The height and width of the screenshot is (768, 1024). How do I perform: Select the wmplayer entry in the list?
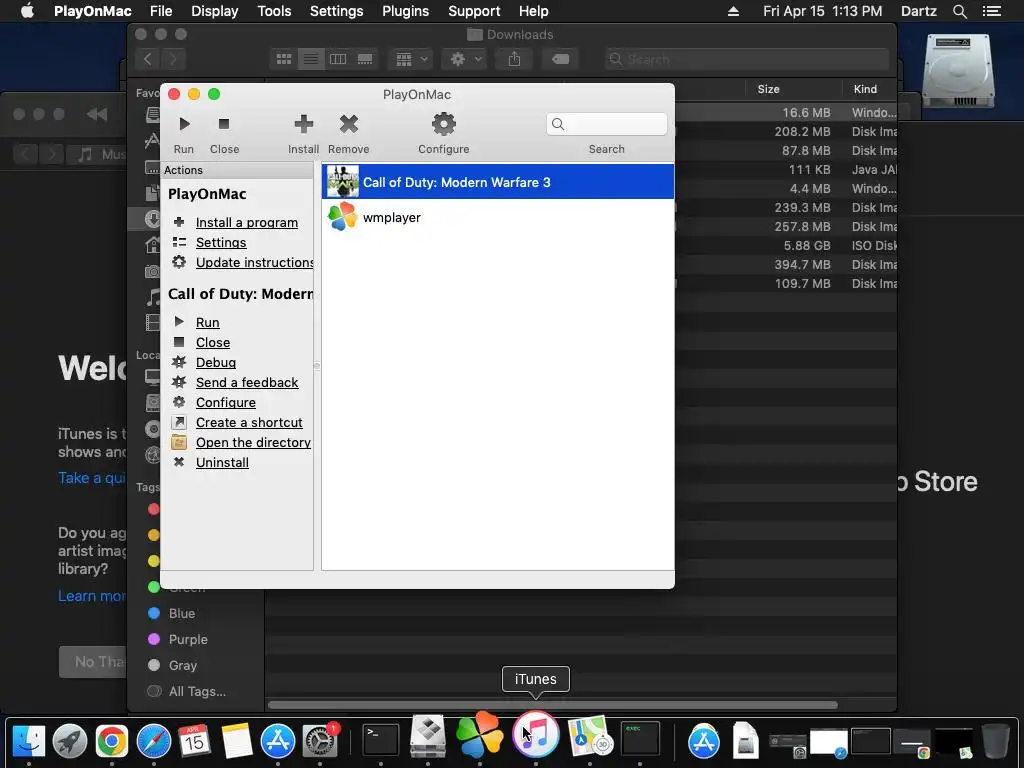[498, 217]
